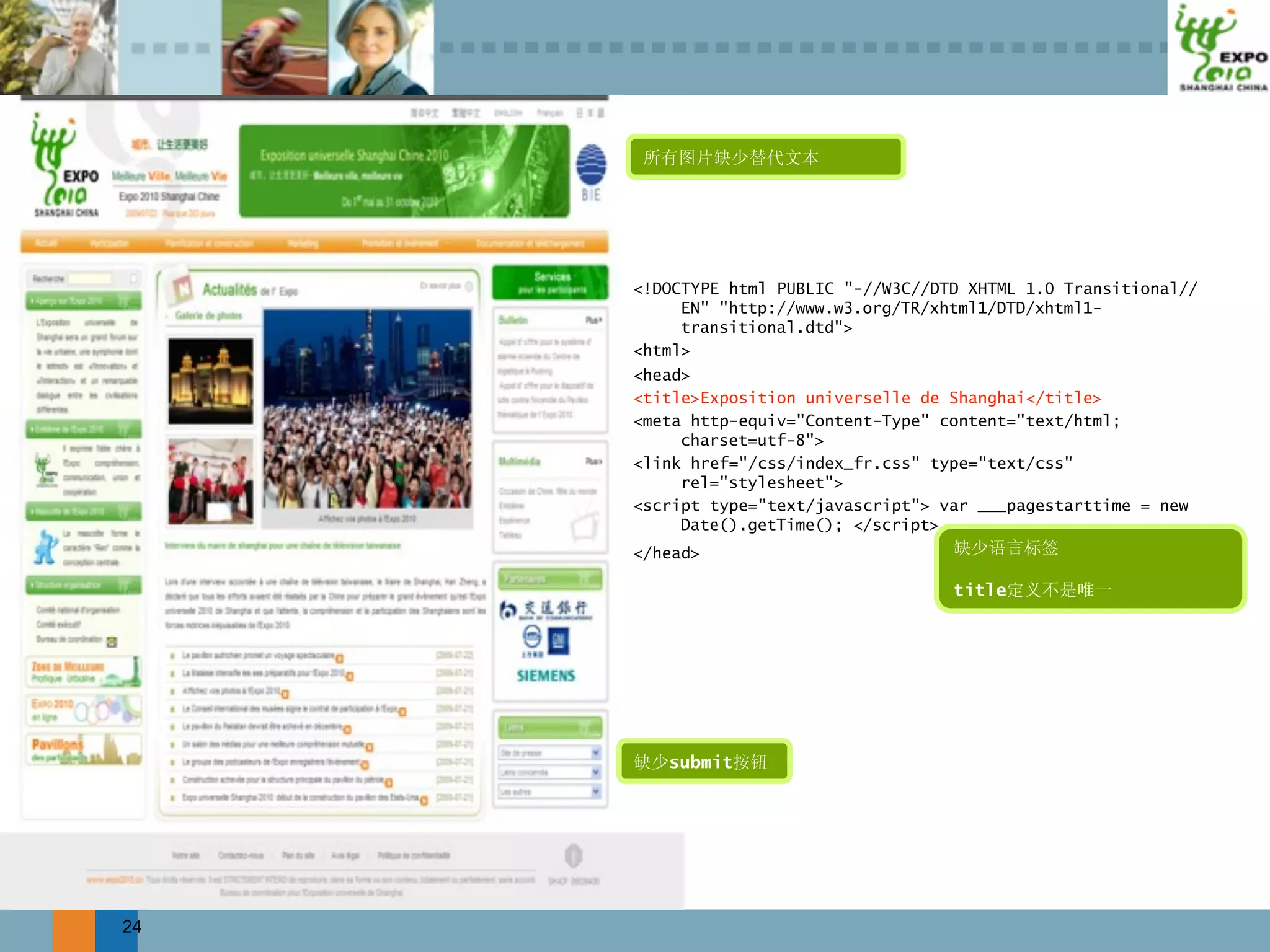Click the 'Expo 2010 en ligne' banner
1270x952 pixels.
click(x=84, y=710)
